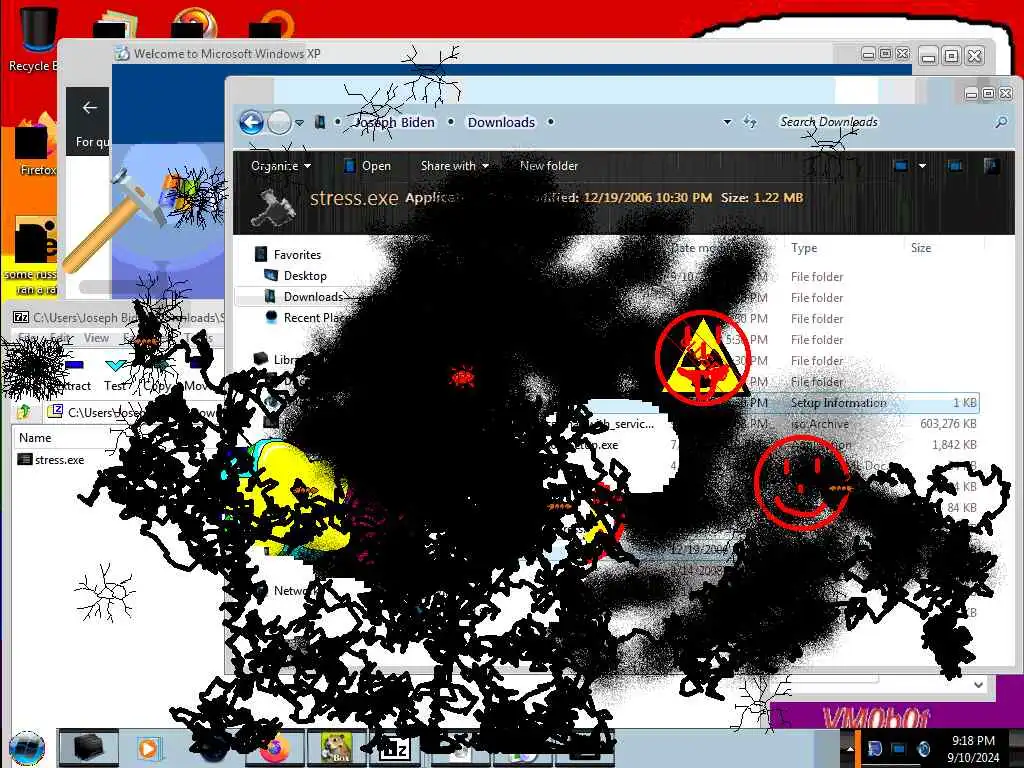This screenshot has height=768, width=1024.
Task: Click the Change your view icon
Action: click(901, 166)
